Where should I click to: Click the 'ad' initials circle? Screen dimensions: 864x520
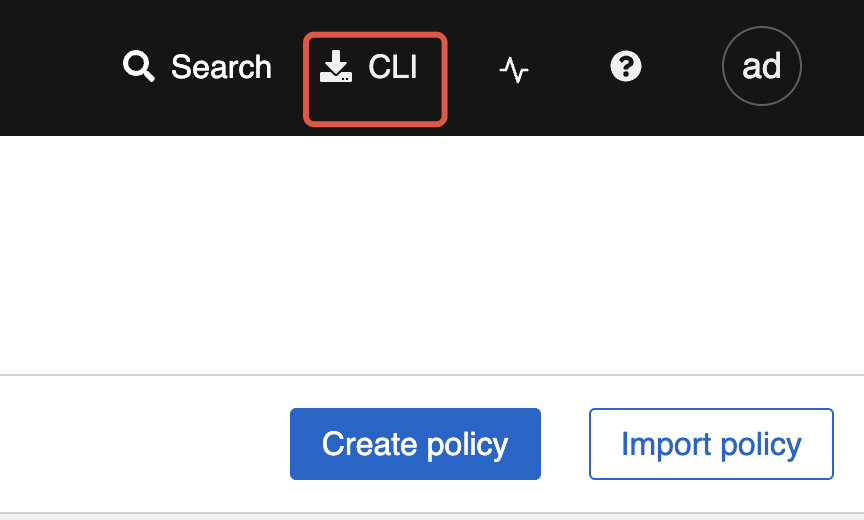point(761,66)
